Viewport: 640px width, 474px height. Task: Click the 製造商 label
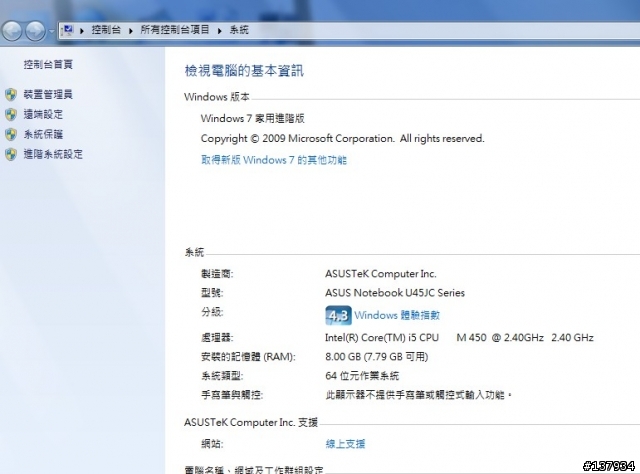tap(217, 274)
